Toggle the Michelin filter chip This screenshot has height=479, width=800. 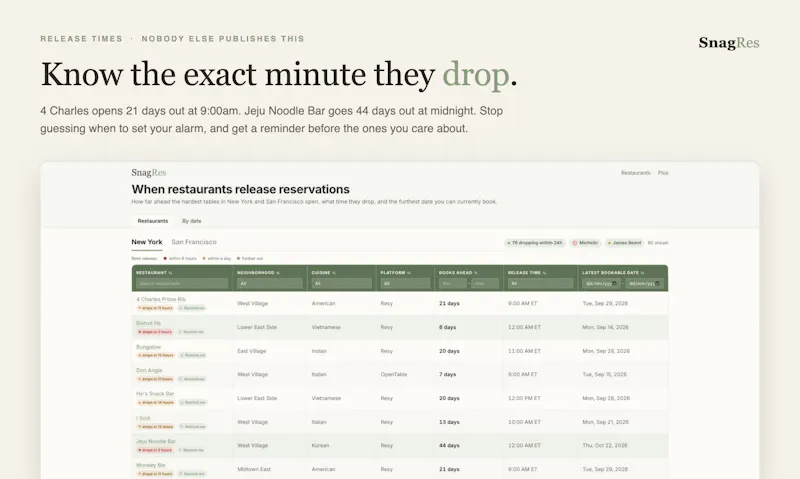(585, 243)
